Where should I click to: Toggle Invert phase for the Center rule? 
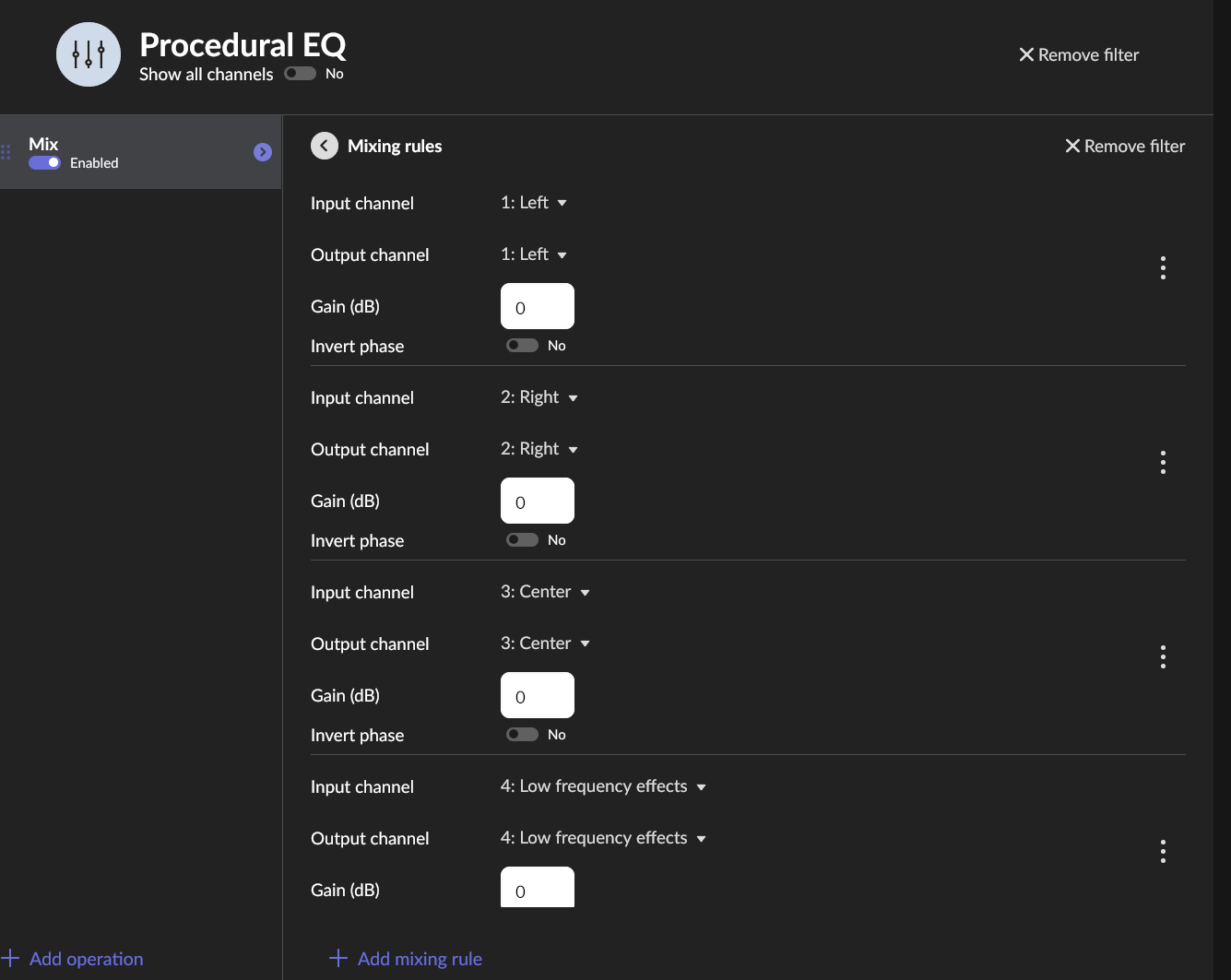click(522, 735)
